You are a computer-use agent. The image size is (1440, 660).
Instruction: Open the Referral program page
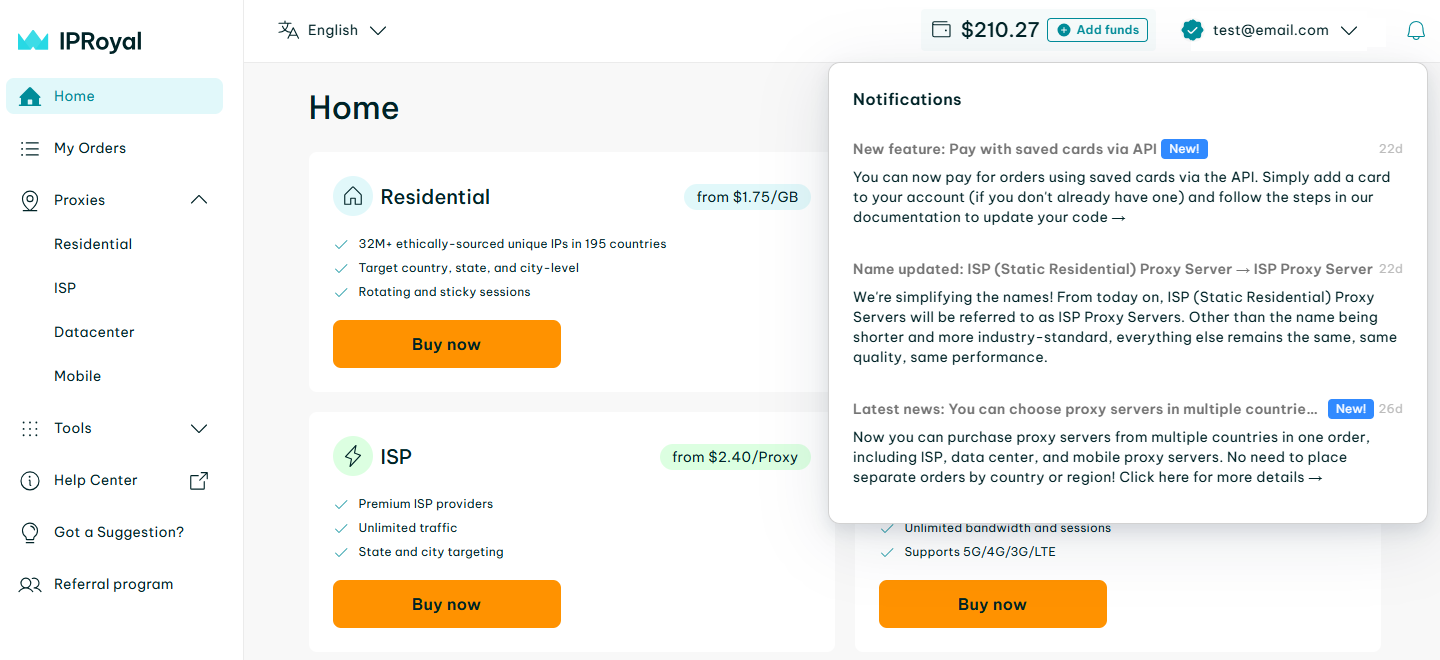[x=114, y=584]
